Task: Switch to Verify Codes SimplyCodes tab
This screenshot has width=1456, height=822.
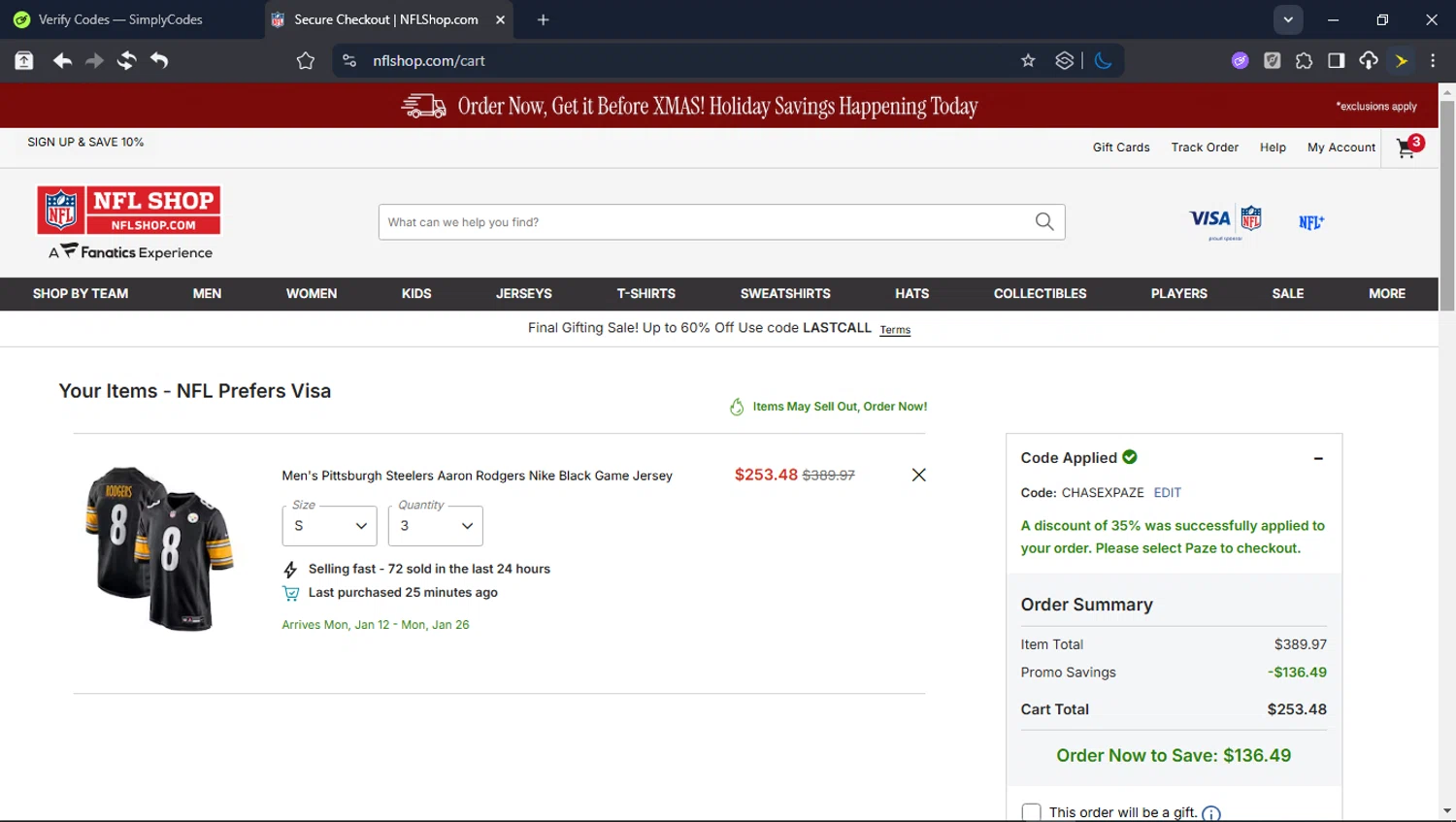Action: (x=120, y=19)
